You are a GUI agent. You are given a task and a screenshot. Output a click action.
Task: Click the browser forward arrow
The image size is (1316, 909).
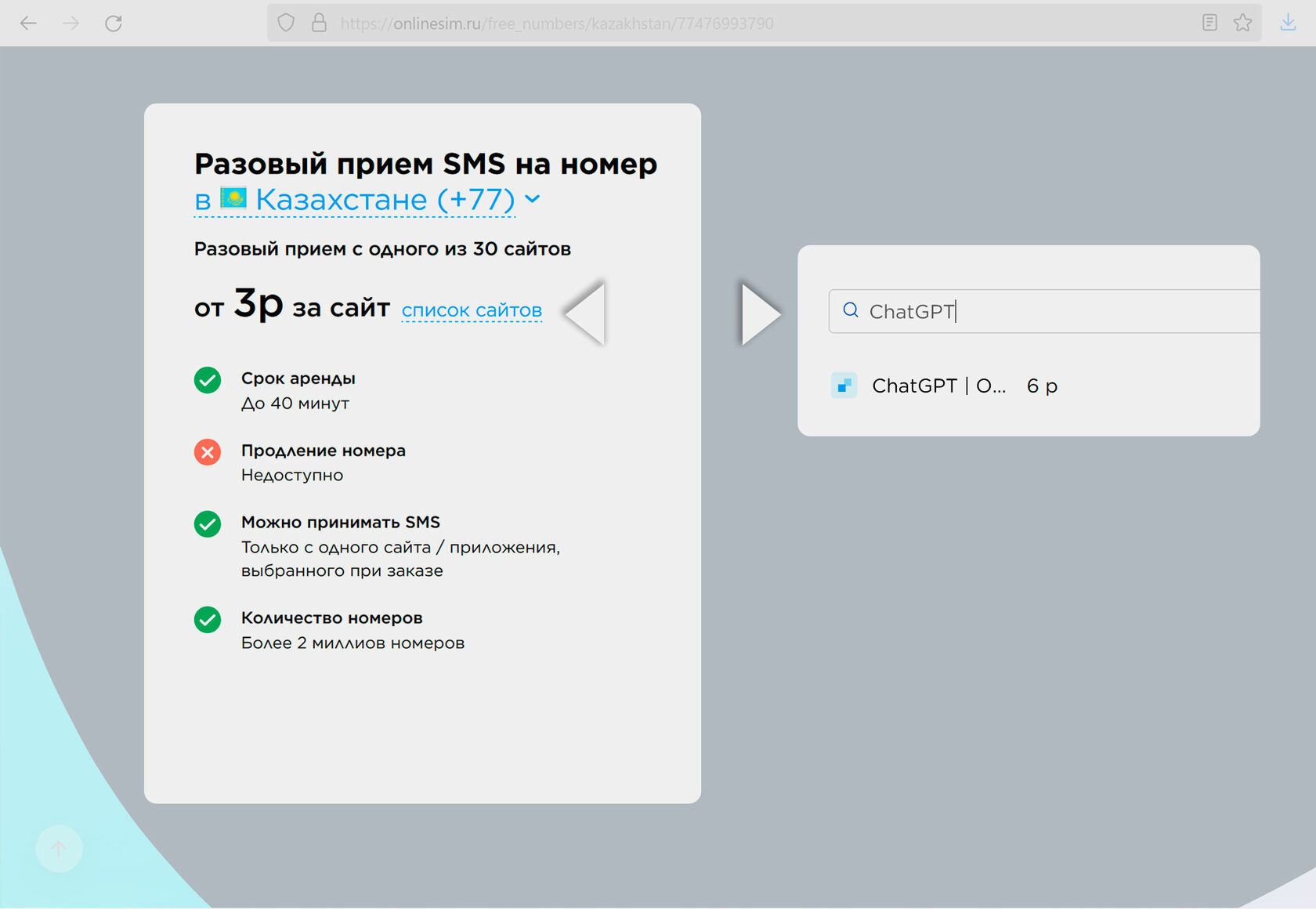pos(71,23)
